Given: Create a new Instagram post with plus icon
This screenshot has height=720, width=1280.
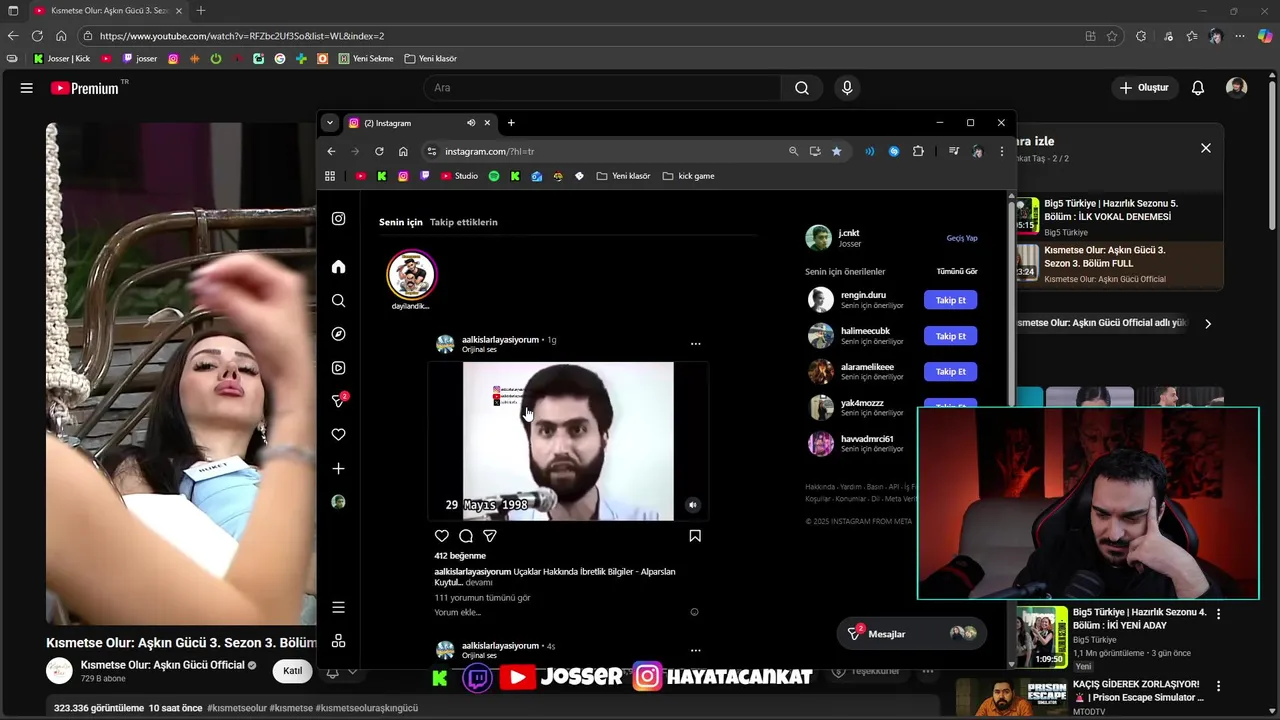Looking at the screenshot, I should [338, 468].
